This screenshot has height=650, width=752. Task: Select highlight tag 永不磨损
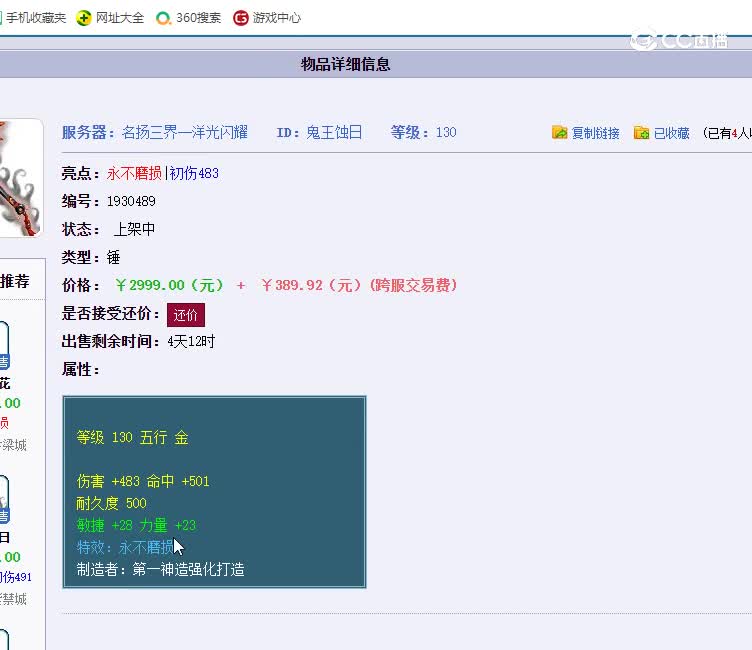(x=134, y=173)
